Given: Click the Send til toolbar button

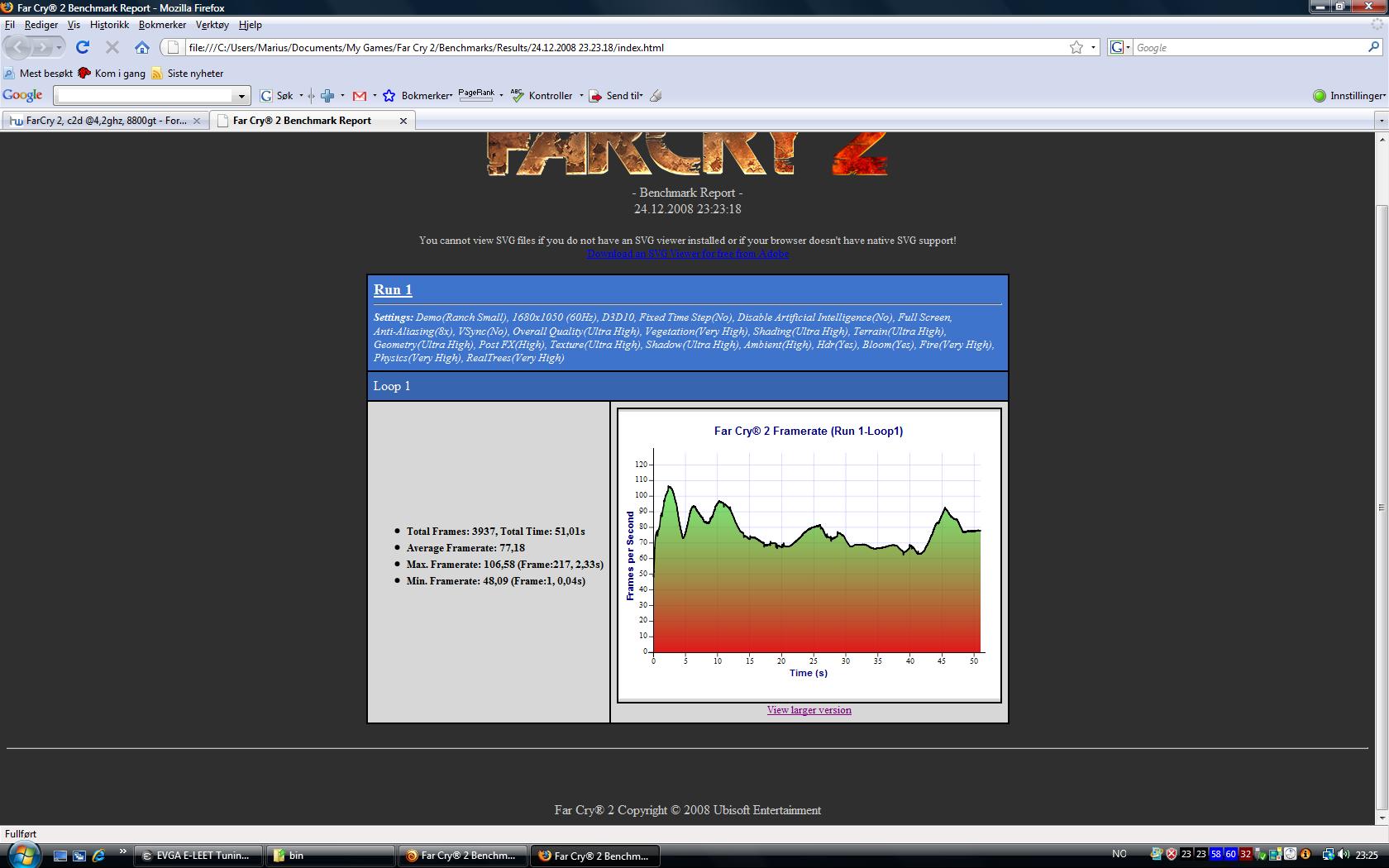Looking at the screenshot, I should pos(616,96).
